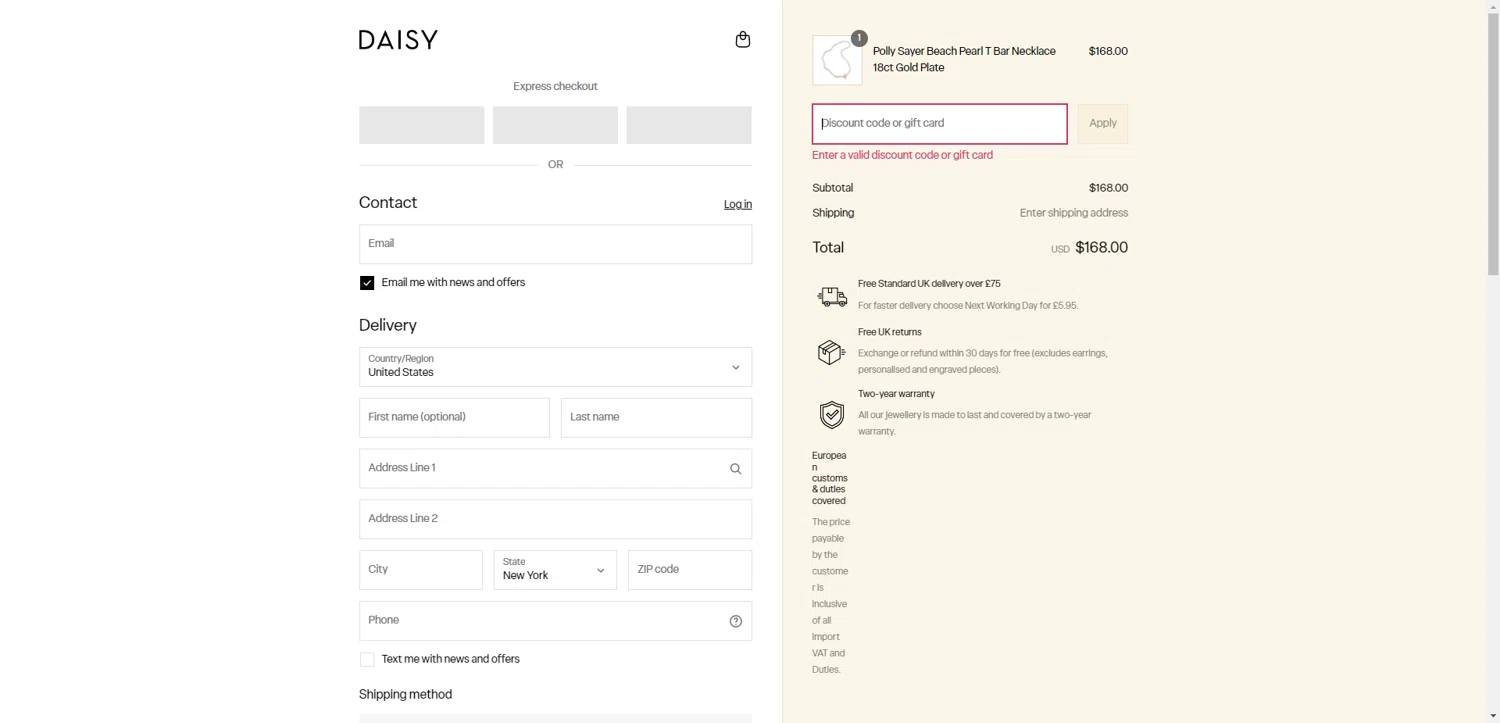Image resolution: width=1500 pixels, height=723 pixels.
Task: Click the third express checkout button
Action: [689, 125]
